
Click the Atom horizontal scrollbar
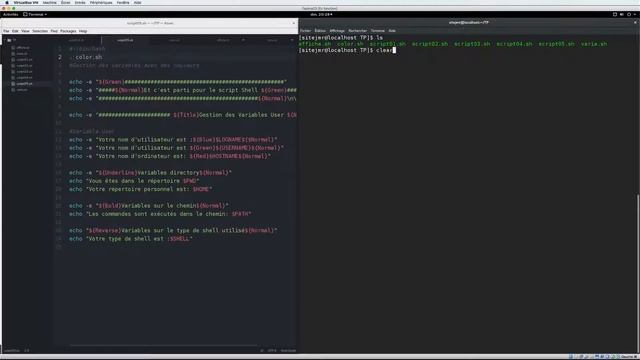pos(163,345)
